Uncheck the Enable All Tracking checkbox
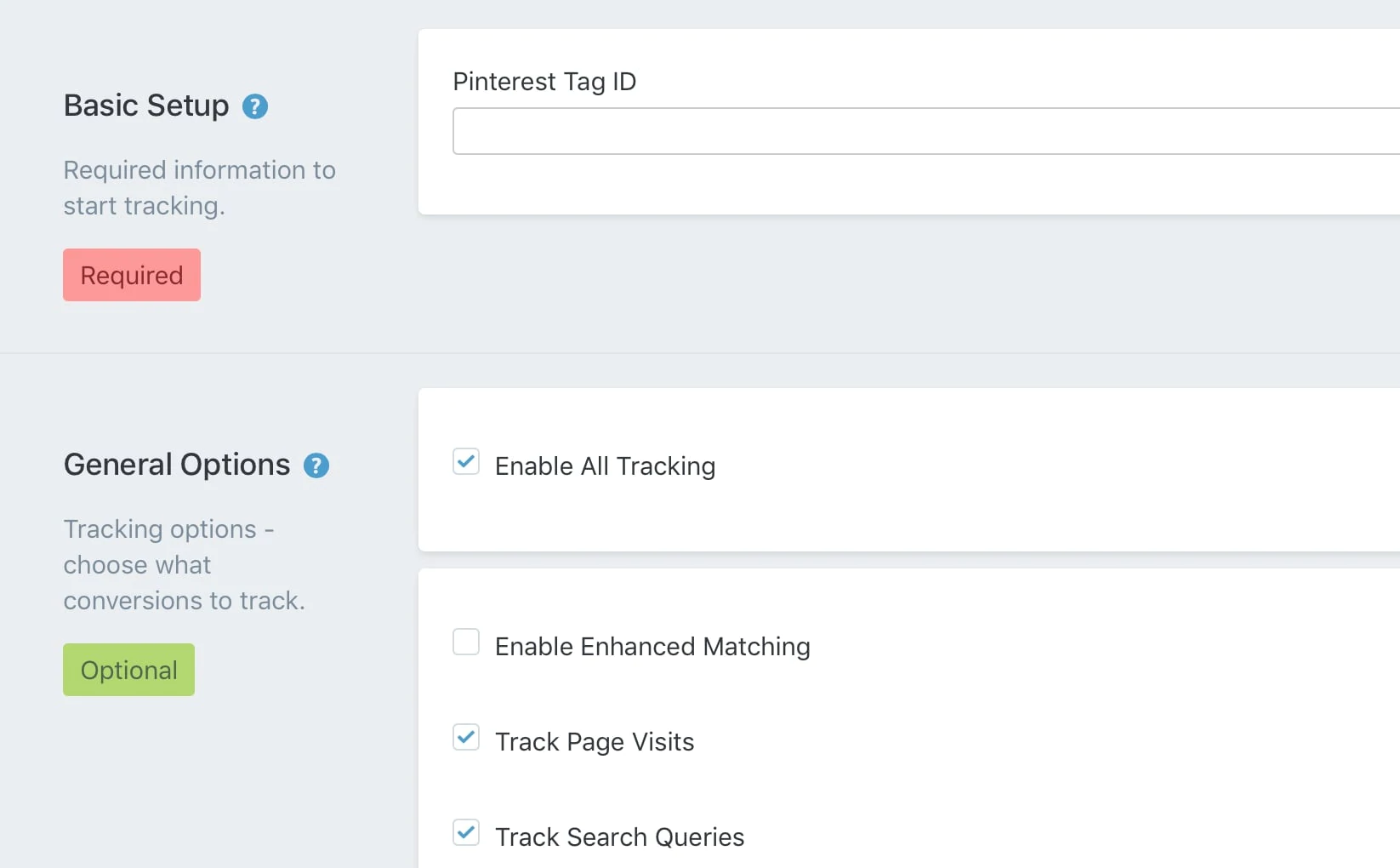 (466, 461)
